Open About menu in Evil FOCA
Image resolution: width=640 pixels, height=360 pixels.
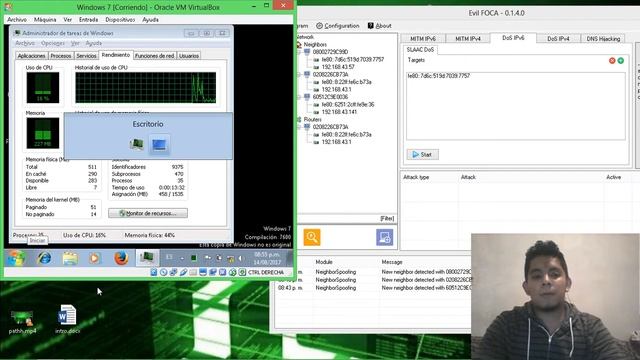coord(380,26)
